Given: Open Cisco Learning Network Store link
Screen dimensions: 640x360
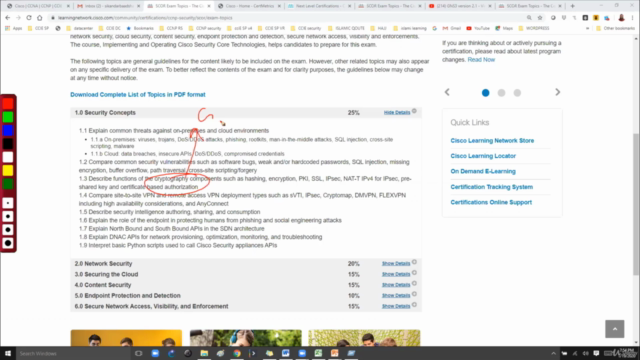Looking at the screenshot, I should (492, 140).
